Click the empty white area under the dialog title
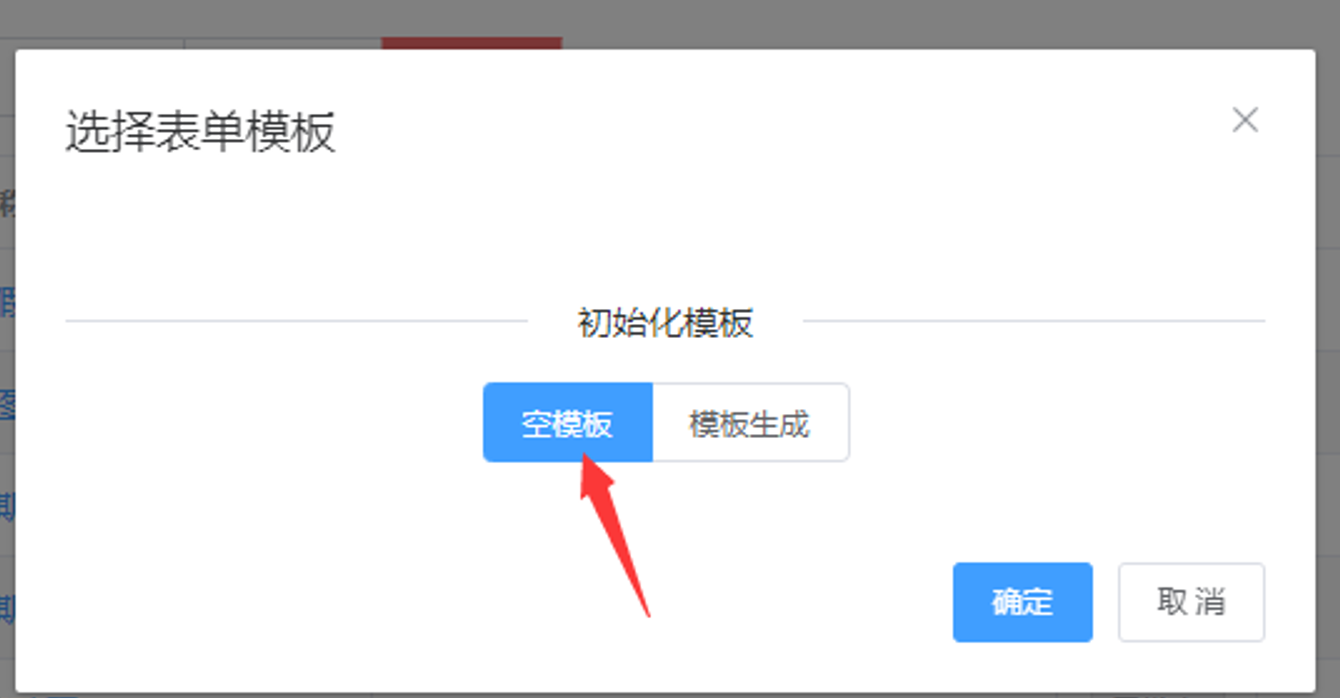 [665, 230]
